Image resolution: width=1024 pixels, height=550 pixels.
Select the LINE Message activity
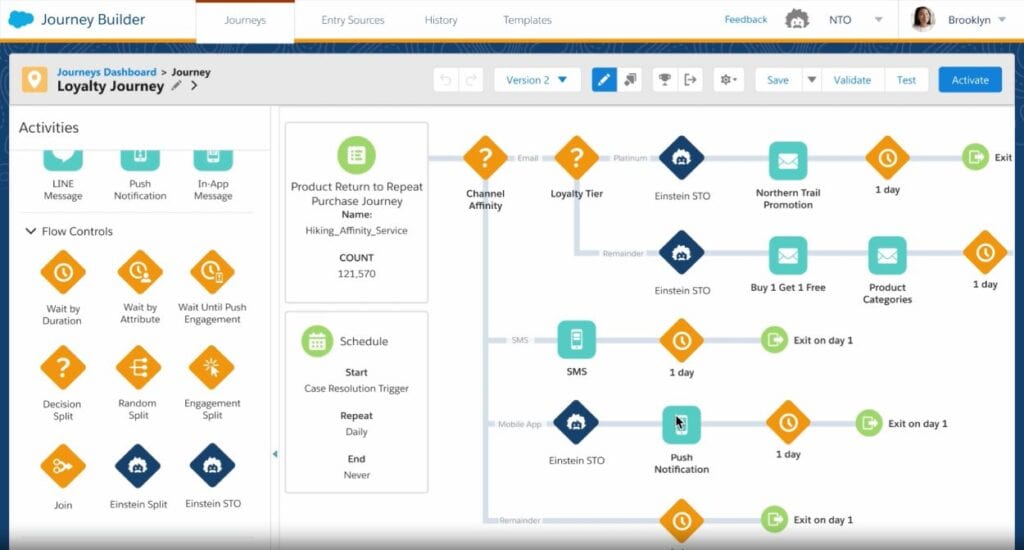(63, 159)
